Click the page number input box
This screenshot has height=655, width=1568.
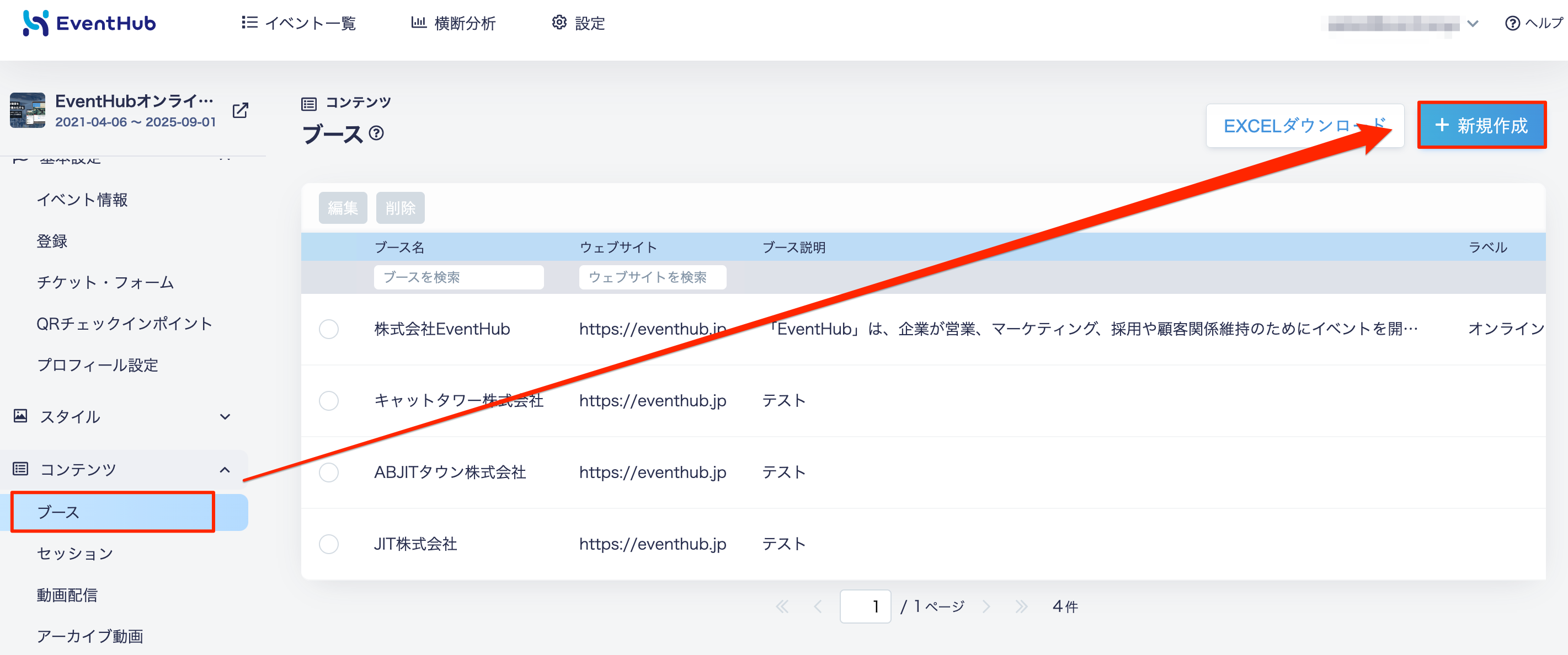click(x=865, y=606)
